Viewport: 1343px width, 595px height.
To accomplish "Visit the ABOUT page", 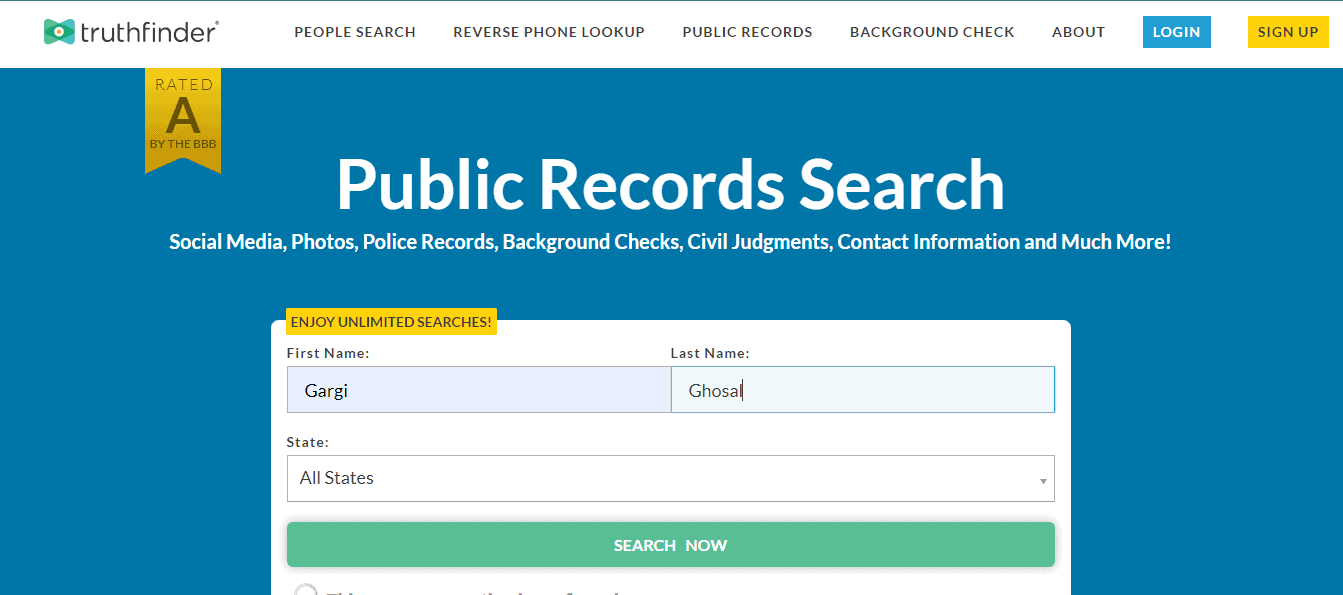I will coord(1078,32).
